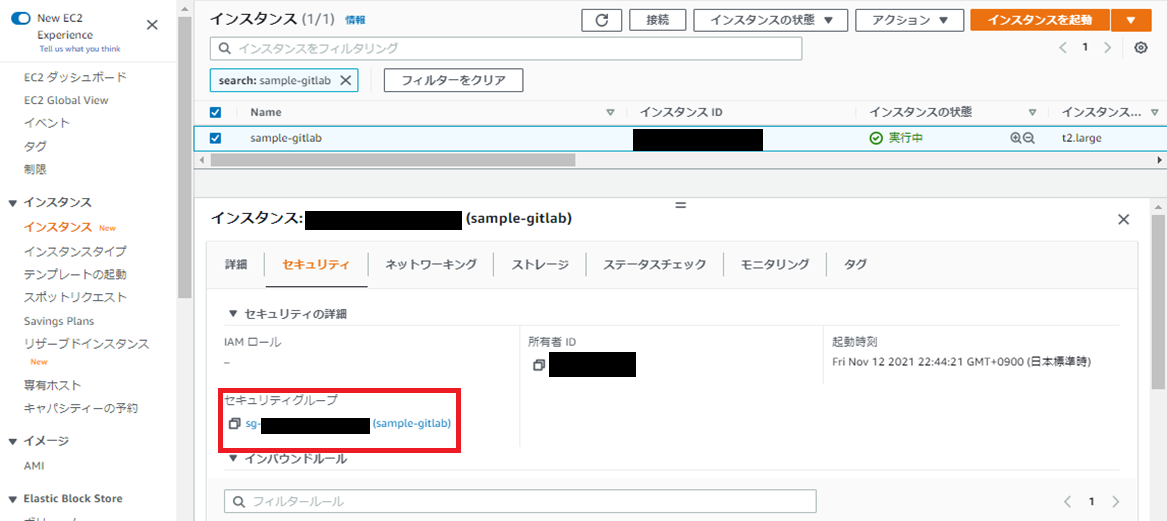The image size is (1167, 521).
Task: Collapse the インバウンドルール section
Action: 233,458
